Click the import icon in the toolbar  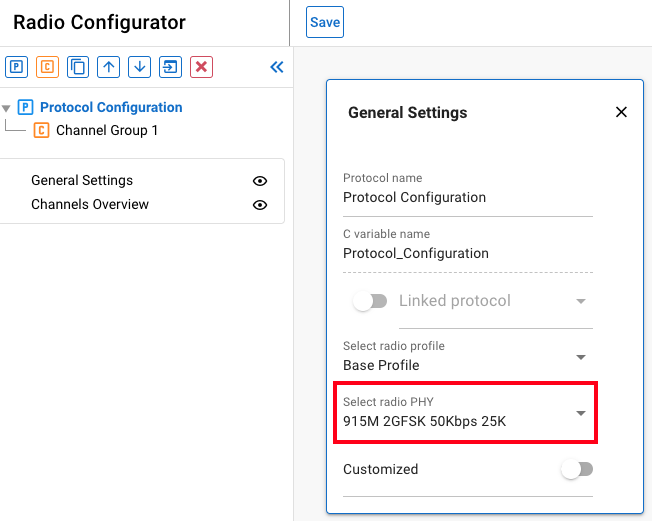[x=171, y=67]
